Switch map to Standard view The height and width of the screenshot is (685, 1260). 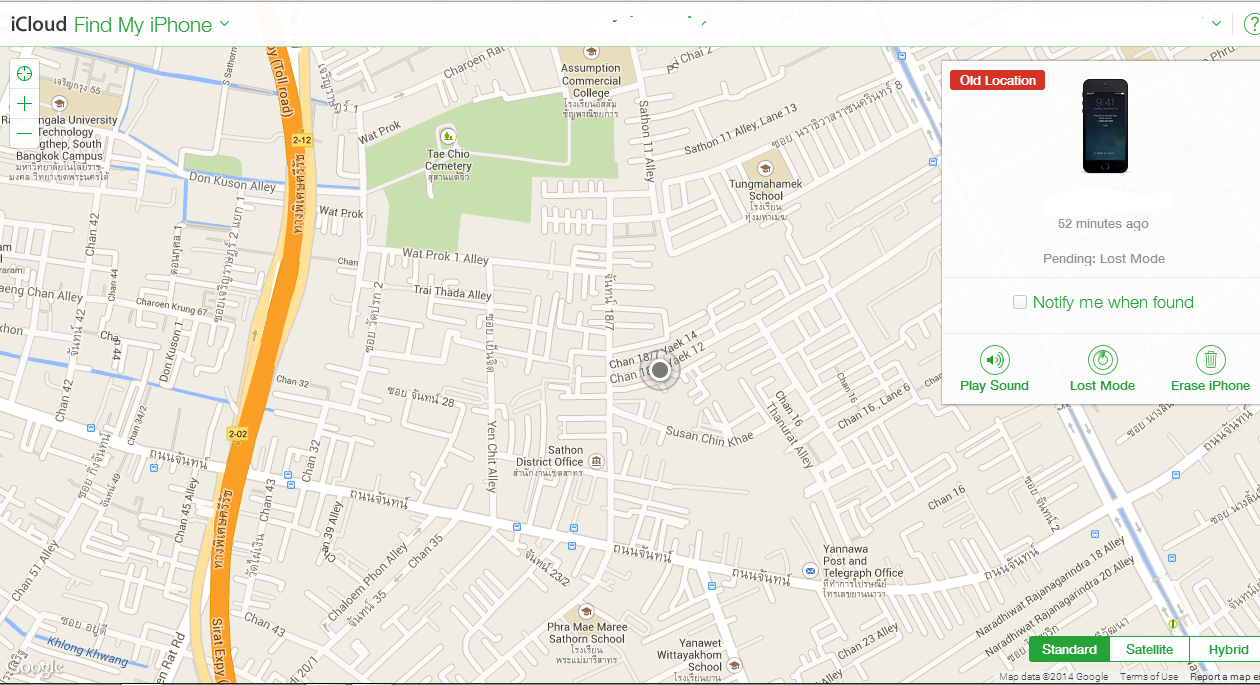pos(1069,650)
